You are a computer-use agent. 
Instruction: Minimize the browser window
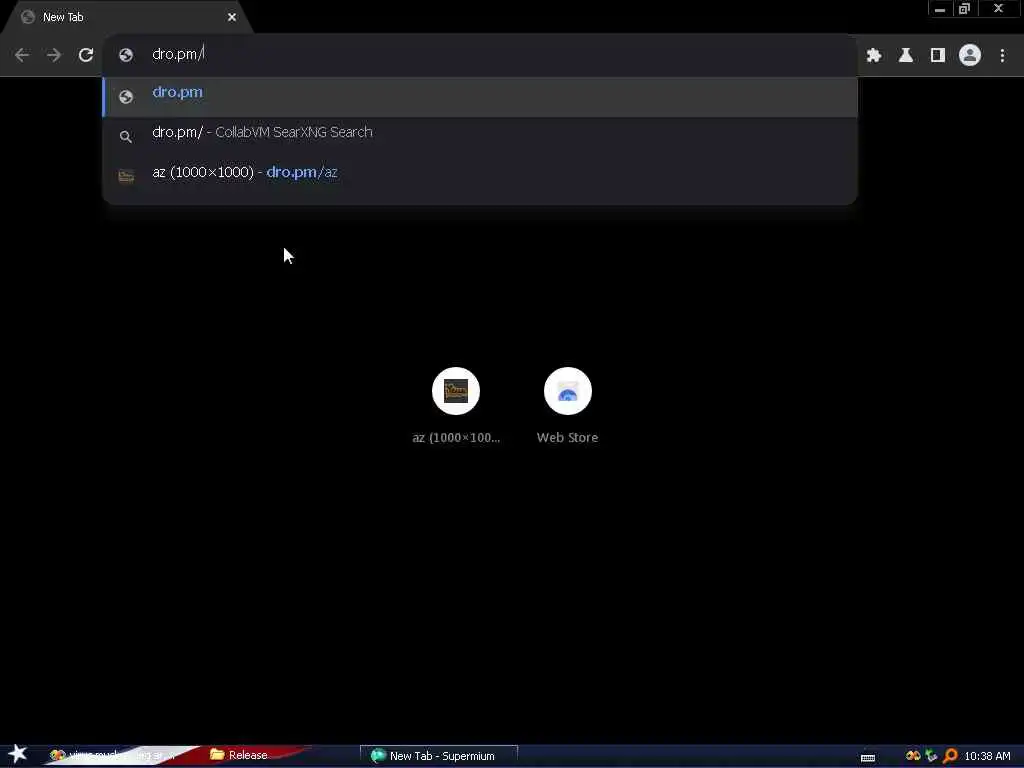click(x=940, y=9)
